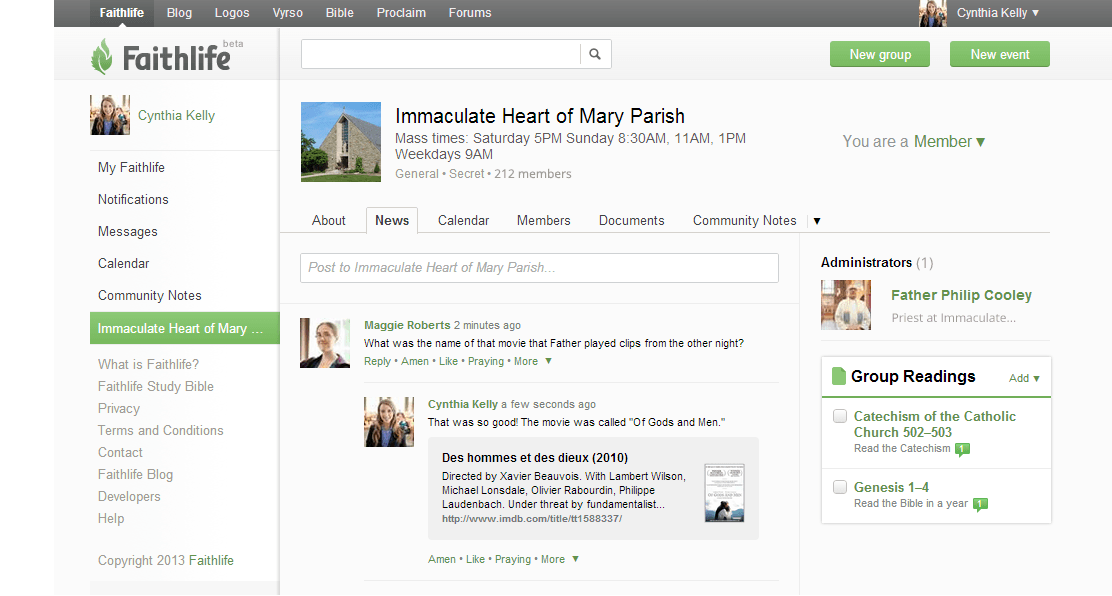The width and height of the screenshot is (1112, 596).
Task: Select Immaculate Heart of Mary sidebar group
Action: [184, 329]
